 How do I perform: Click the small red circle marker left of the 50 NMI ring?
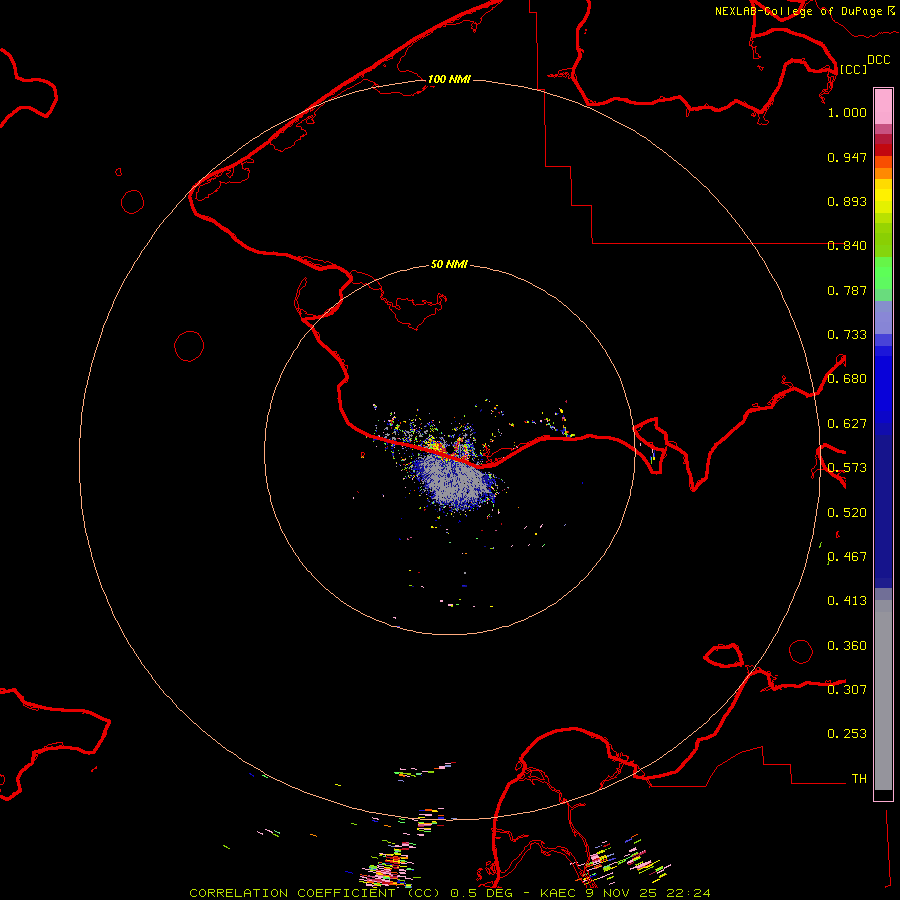[189, 346]
